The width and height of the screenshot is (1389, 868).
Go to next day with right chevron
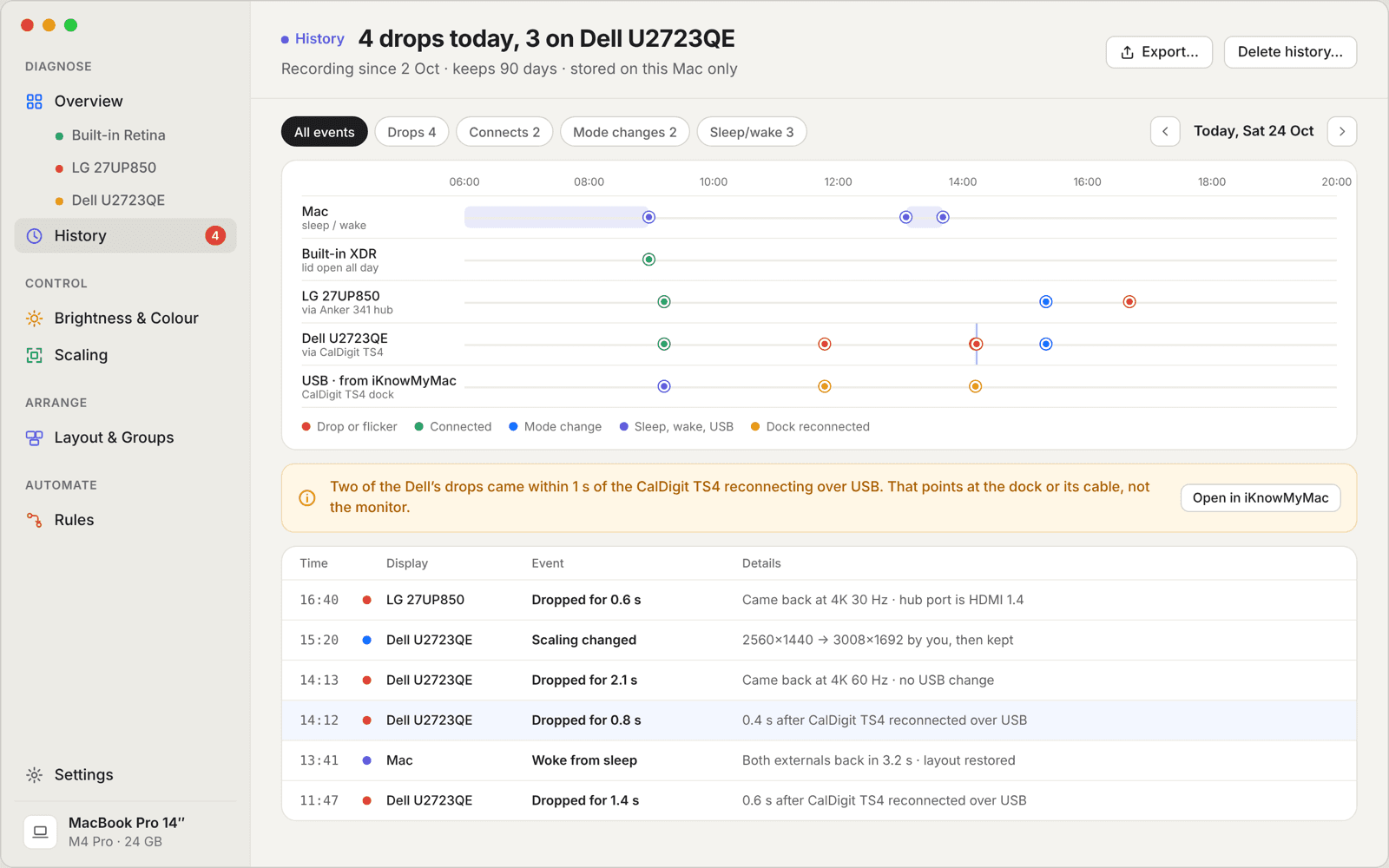(x=1342, y=132)
